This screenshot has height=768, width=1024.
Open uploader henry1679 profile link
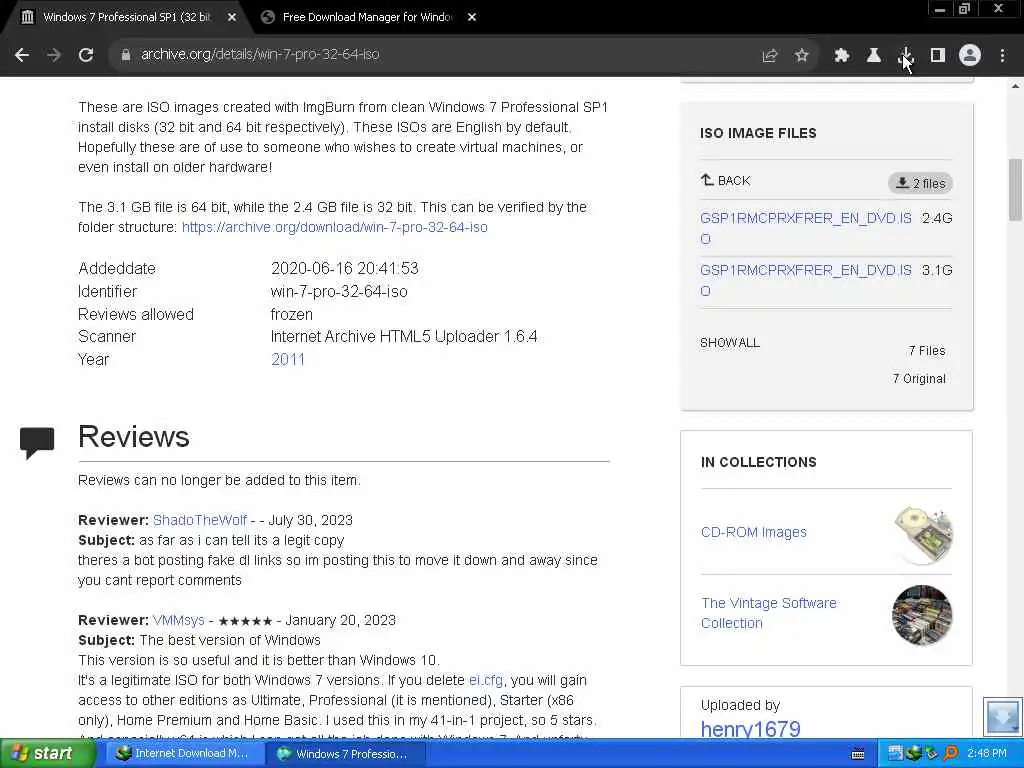click(750, 728)
